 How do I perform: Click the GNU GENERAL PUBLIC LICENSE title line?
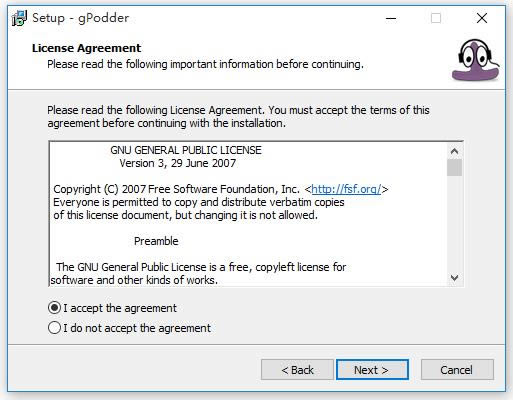pyautogui.click(x=186, y=150)
